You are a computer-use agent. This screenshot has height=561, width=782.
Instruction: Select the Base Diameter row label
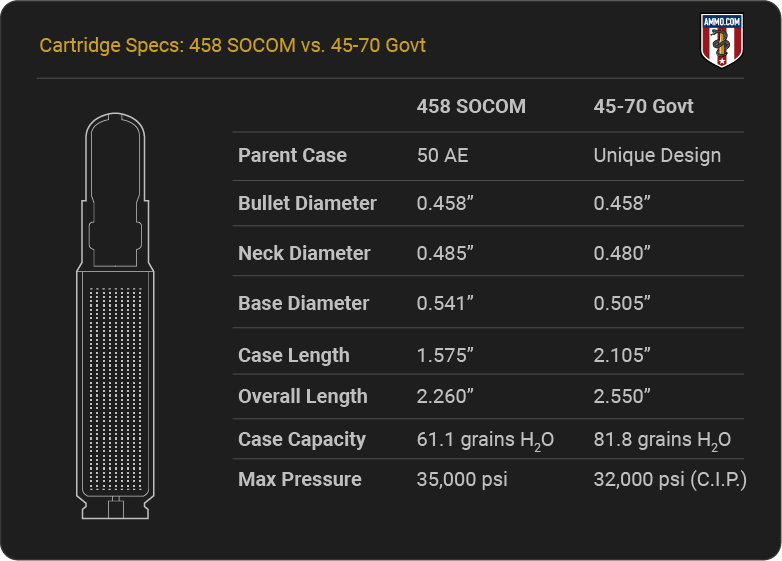pyautogui.click(x=304, y=303)
